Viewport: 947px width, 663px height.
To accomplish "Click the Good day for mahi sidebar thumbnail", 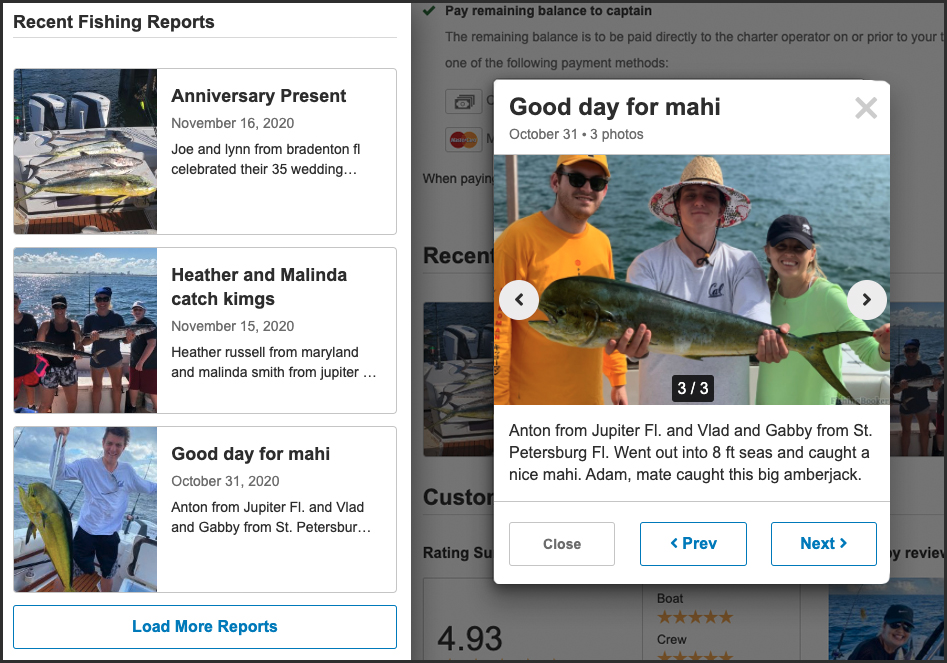I will click(x=86, y=509).
